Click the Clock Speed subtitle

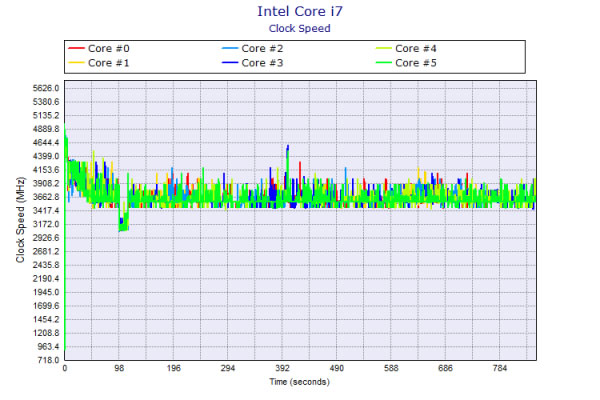click(300, 29)
